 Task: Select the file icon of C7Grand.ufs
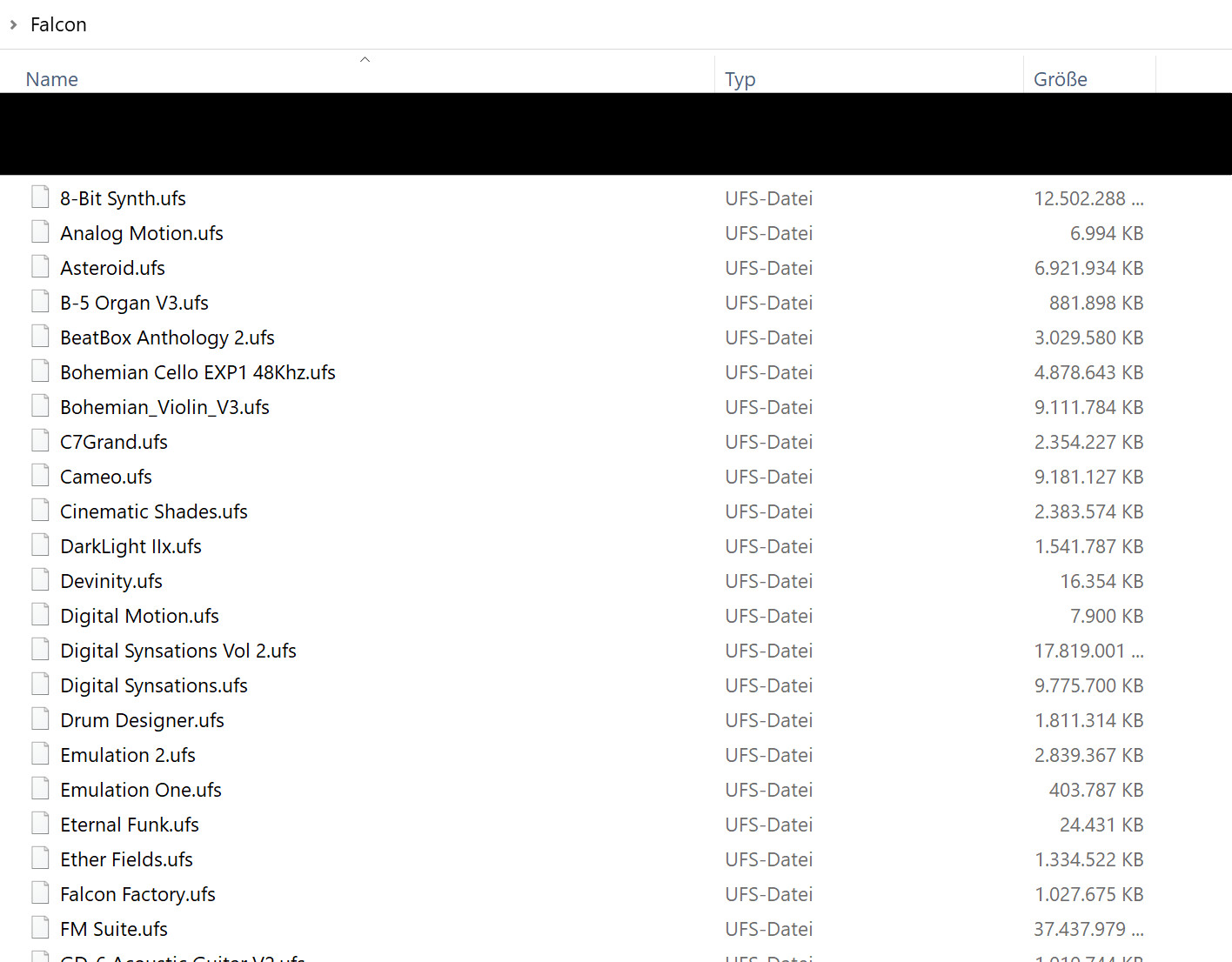click(x=40, y=441)
